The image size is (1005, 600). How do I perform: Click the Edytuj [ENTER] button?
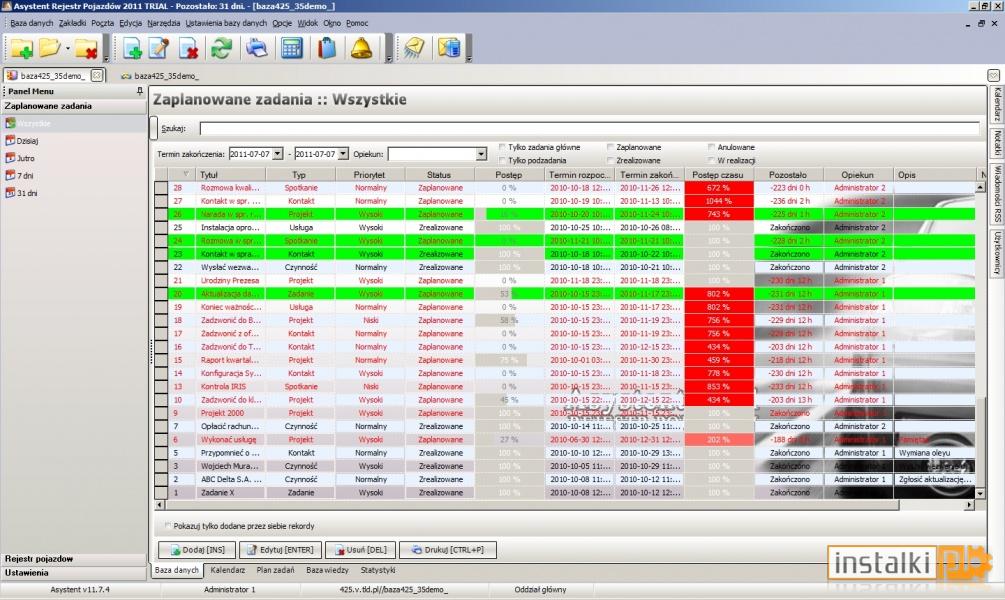tap(280, 550)
